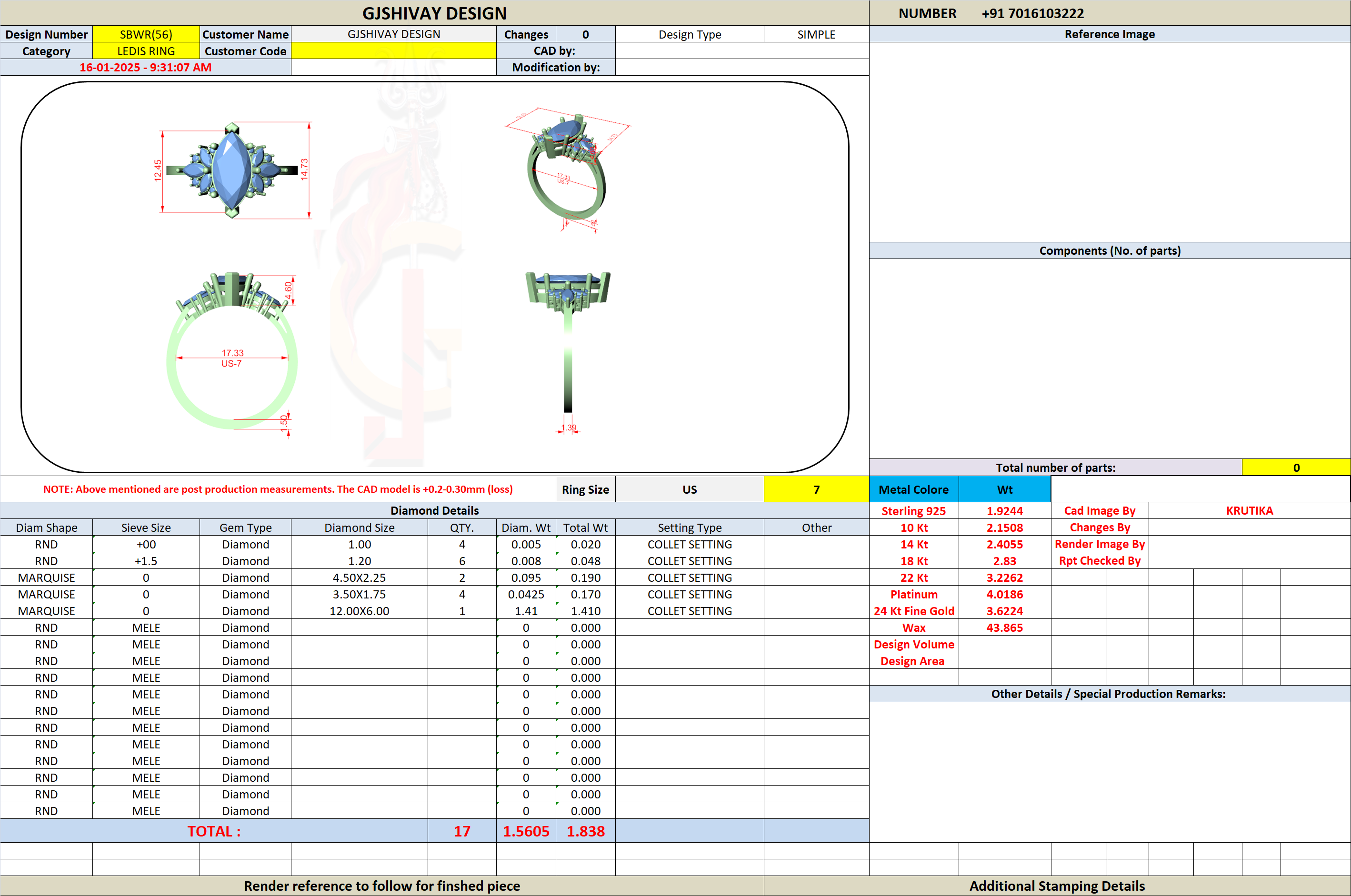Select the blue Metal Colore header cell
Screen dimensions: 1351x896
click(913, 489)
